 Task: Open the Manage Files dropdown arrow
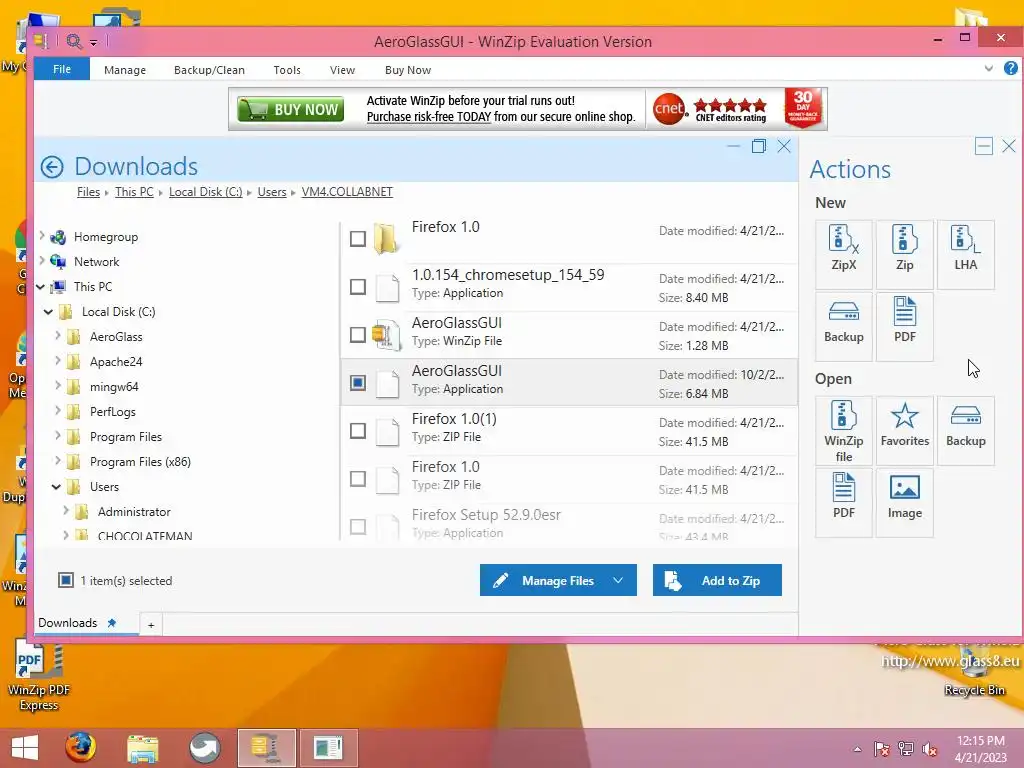618,580
